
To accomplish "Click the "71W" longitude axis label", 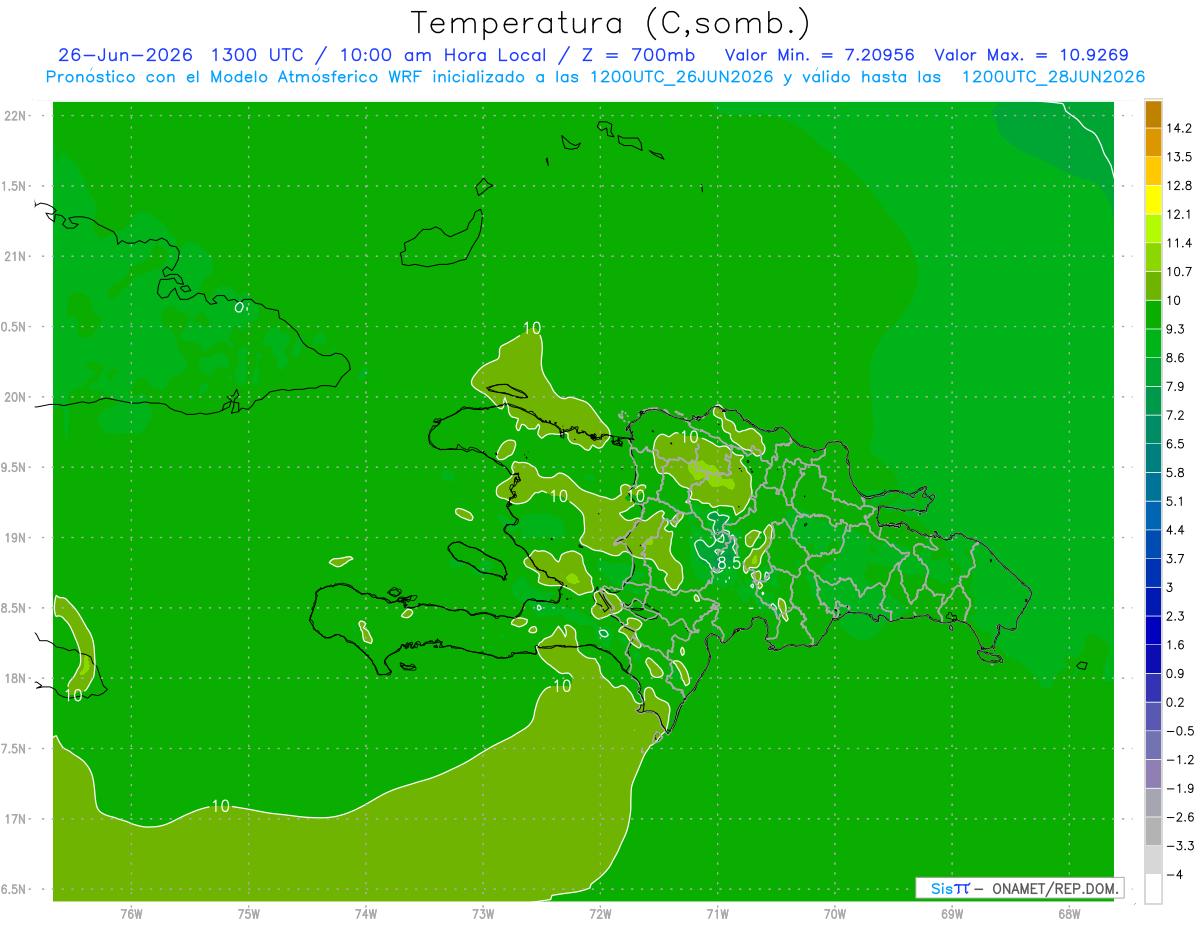I will [717, 914].
